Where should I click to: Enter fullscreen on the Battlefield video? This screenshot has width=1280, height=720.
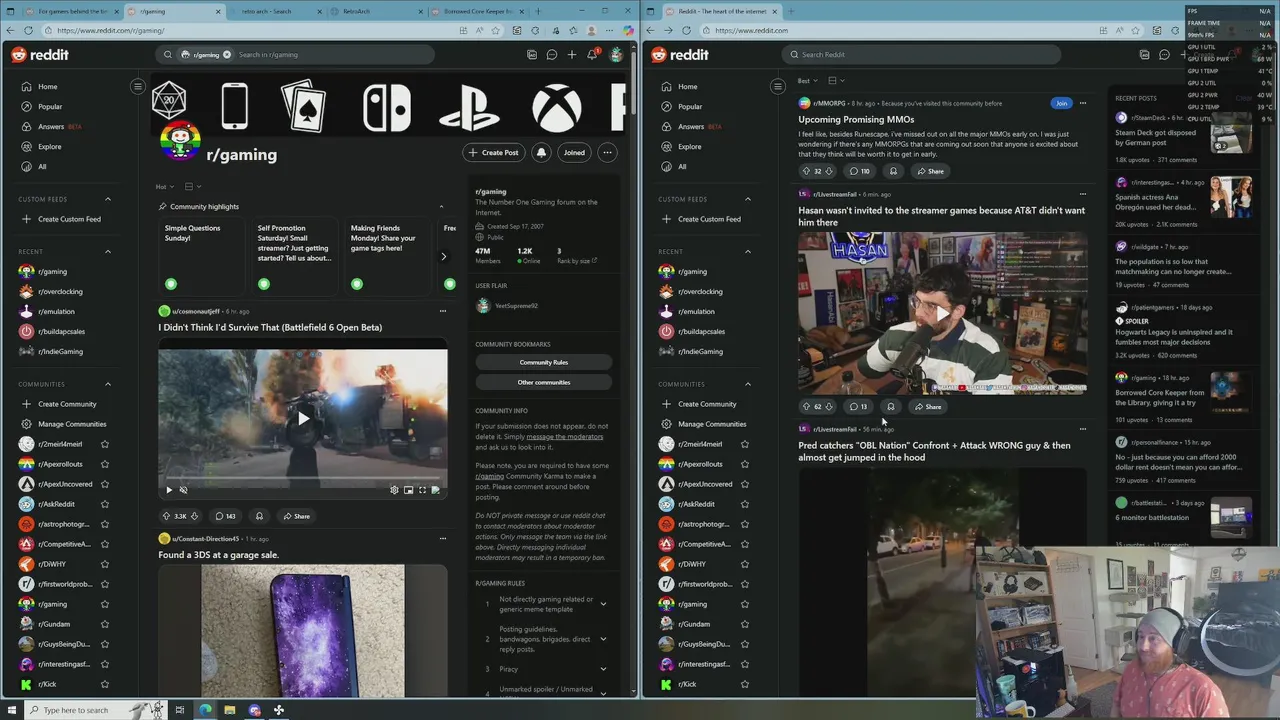click(x=422, y=490)
